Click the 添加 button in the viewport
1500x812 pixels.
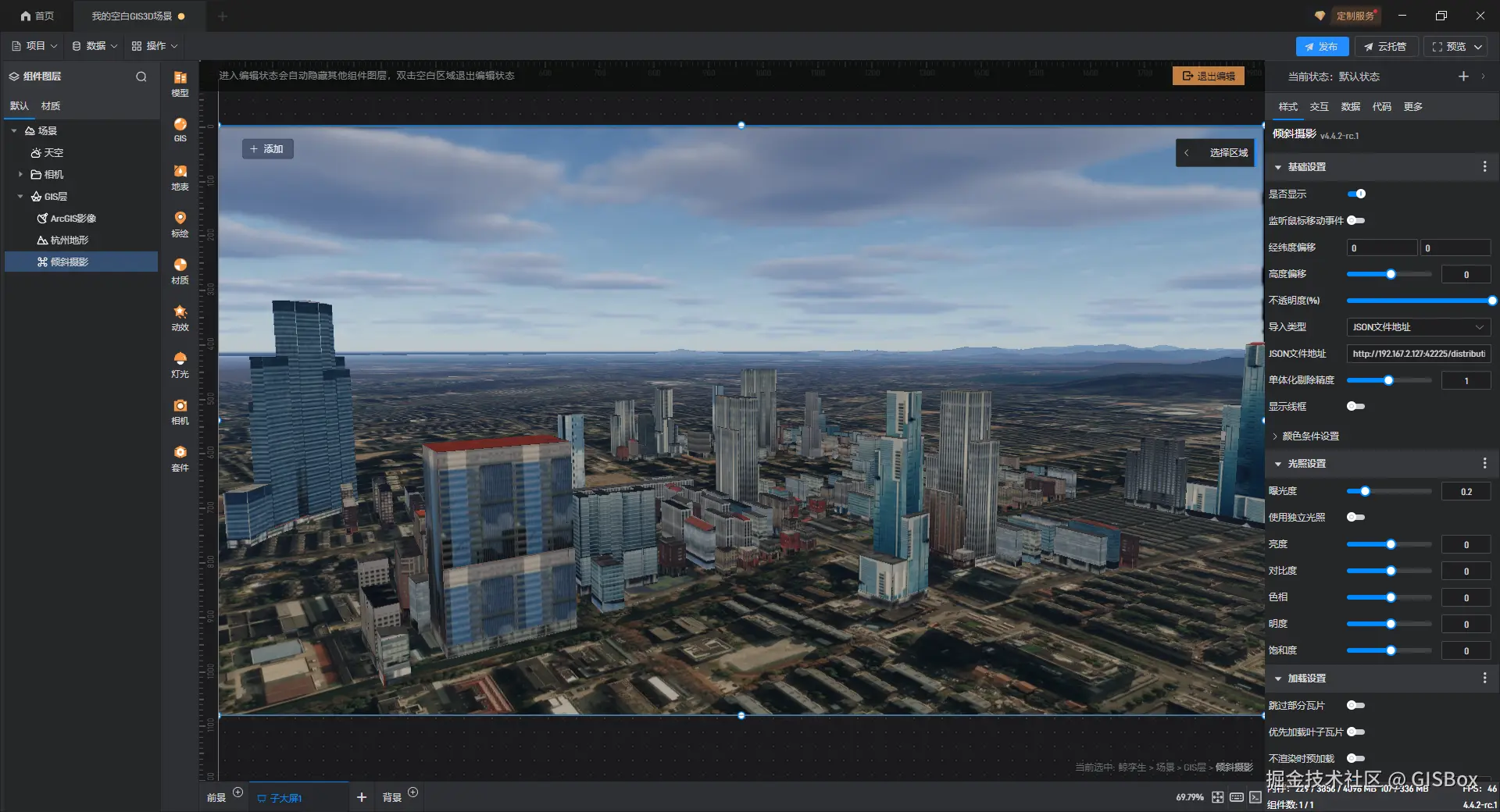point(267,149)
